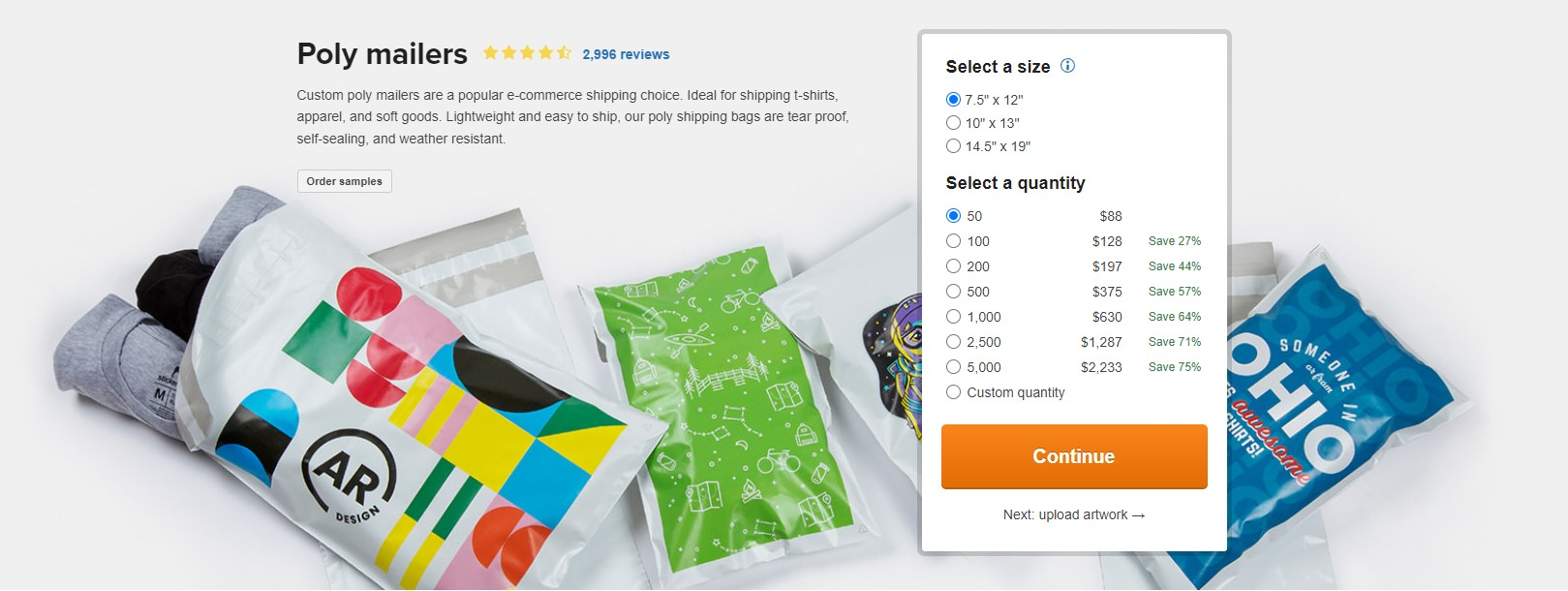Image resolution: width=1568 pixels, height=591 pixels.
Task: Pick the 5,000 quantity option
Action: [1073, 367]
